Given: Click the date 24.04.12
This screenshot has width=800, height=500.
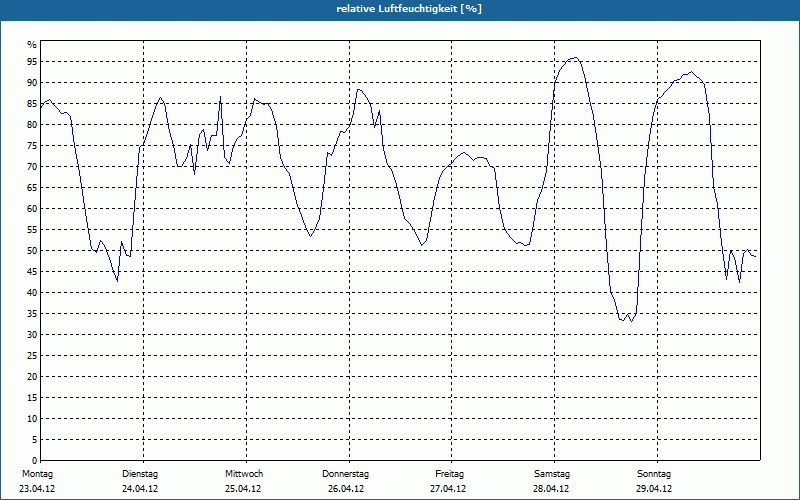Looking at the screenshot, I should 140,489.
